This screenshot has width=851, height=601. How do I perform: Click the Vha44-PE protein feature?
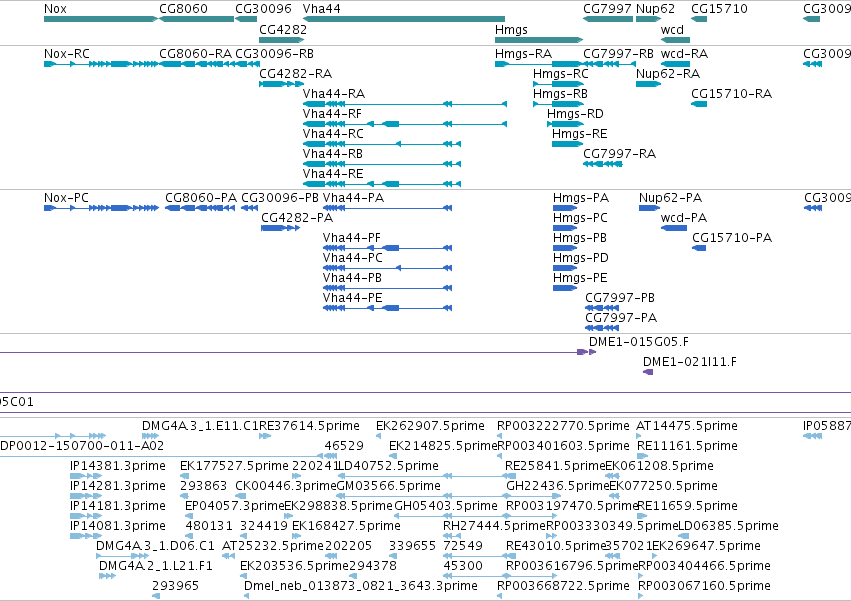tap(388, 308)
